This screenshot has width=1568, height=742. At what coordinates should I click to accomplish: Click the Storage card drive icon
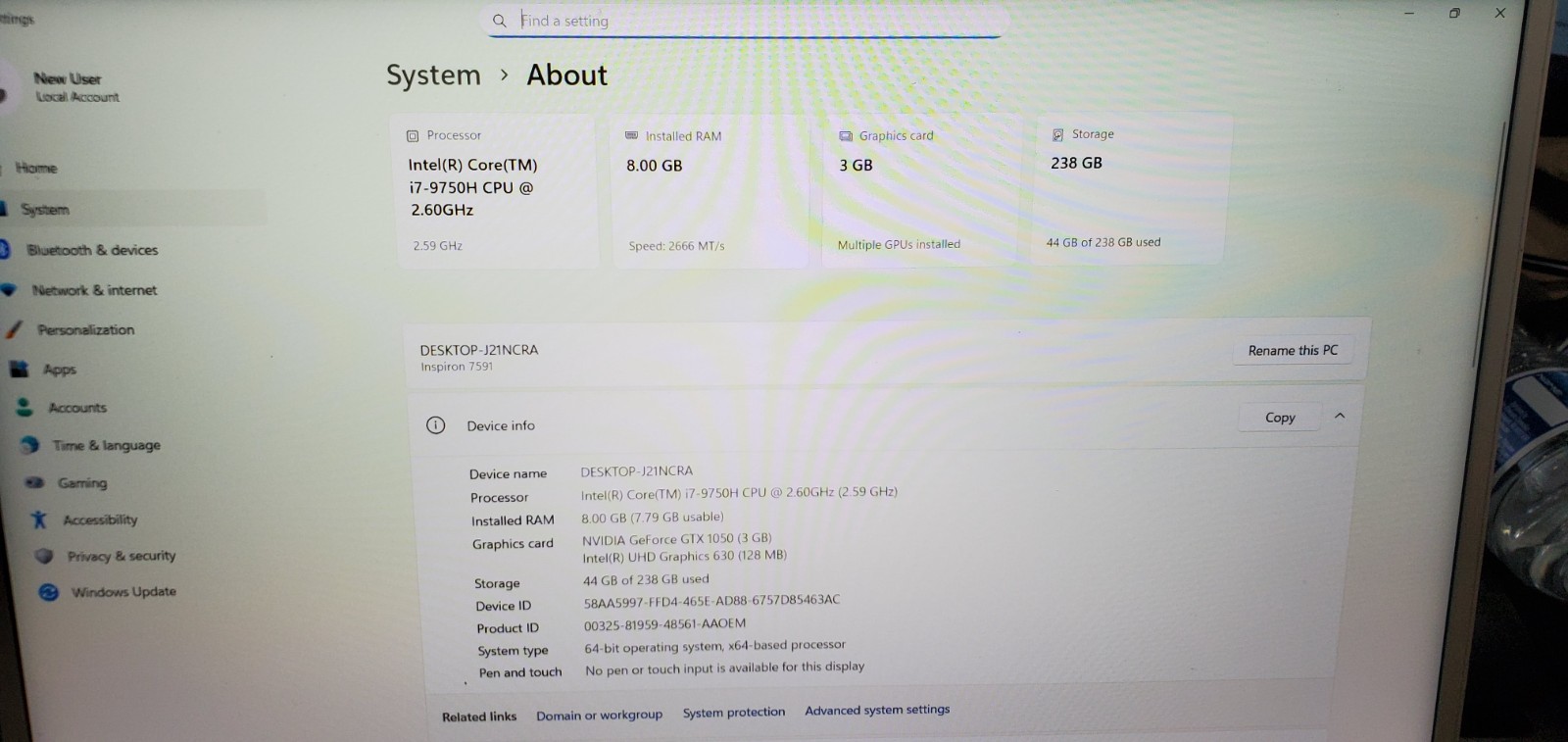pyautogui.click(x=1057, y=134)
